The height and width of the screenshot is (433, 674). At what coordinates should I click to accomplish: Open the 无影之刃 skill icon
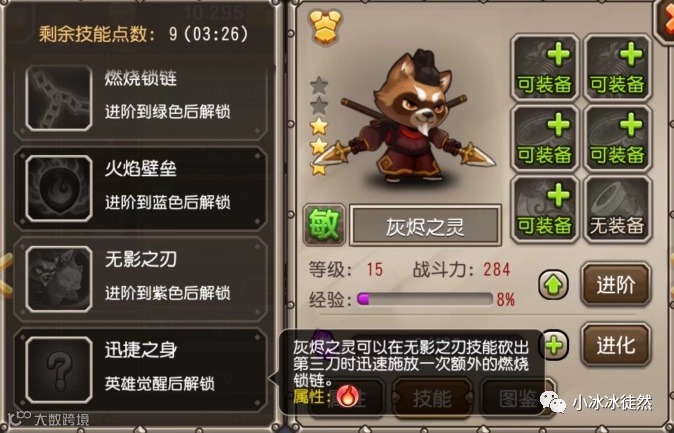[59, 279]
